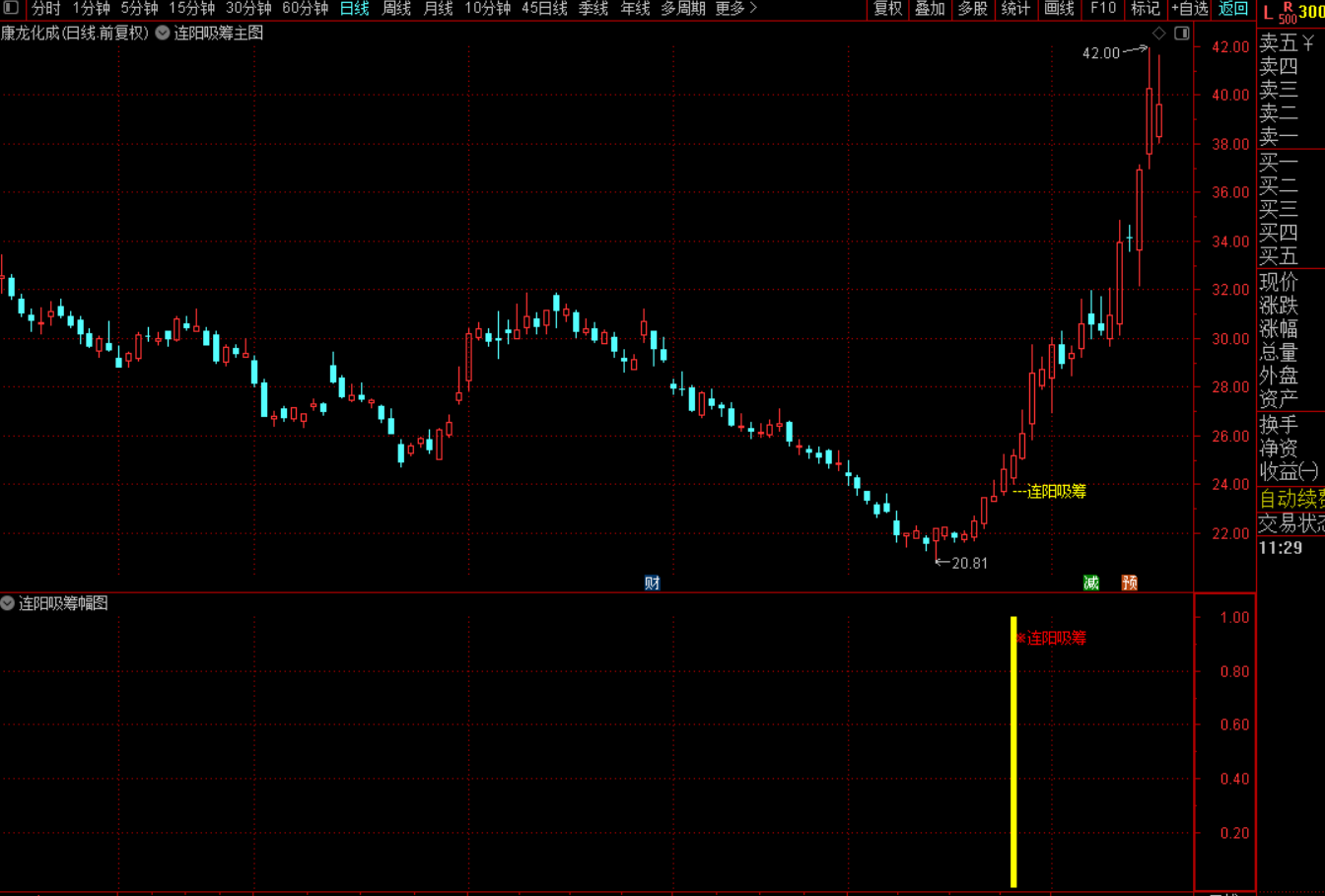Toggle the left panel layout icon
This screenshot has height=896, width=1325.
(11, 8)
